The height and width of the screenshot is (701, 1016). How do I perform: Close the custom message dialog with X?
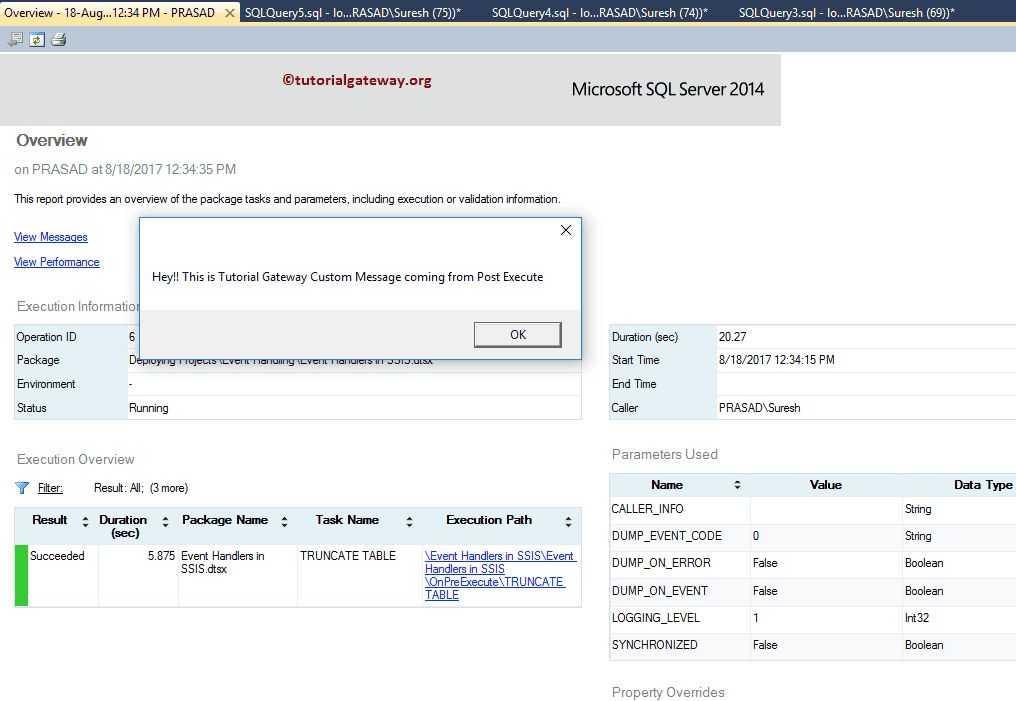566,229
